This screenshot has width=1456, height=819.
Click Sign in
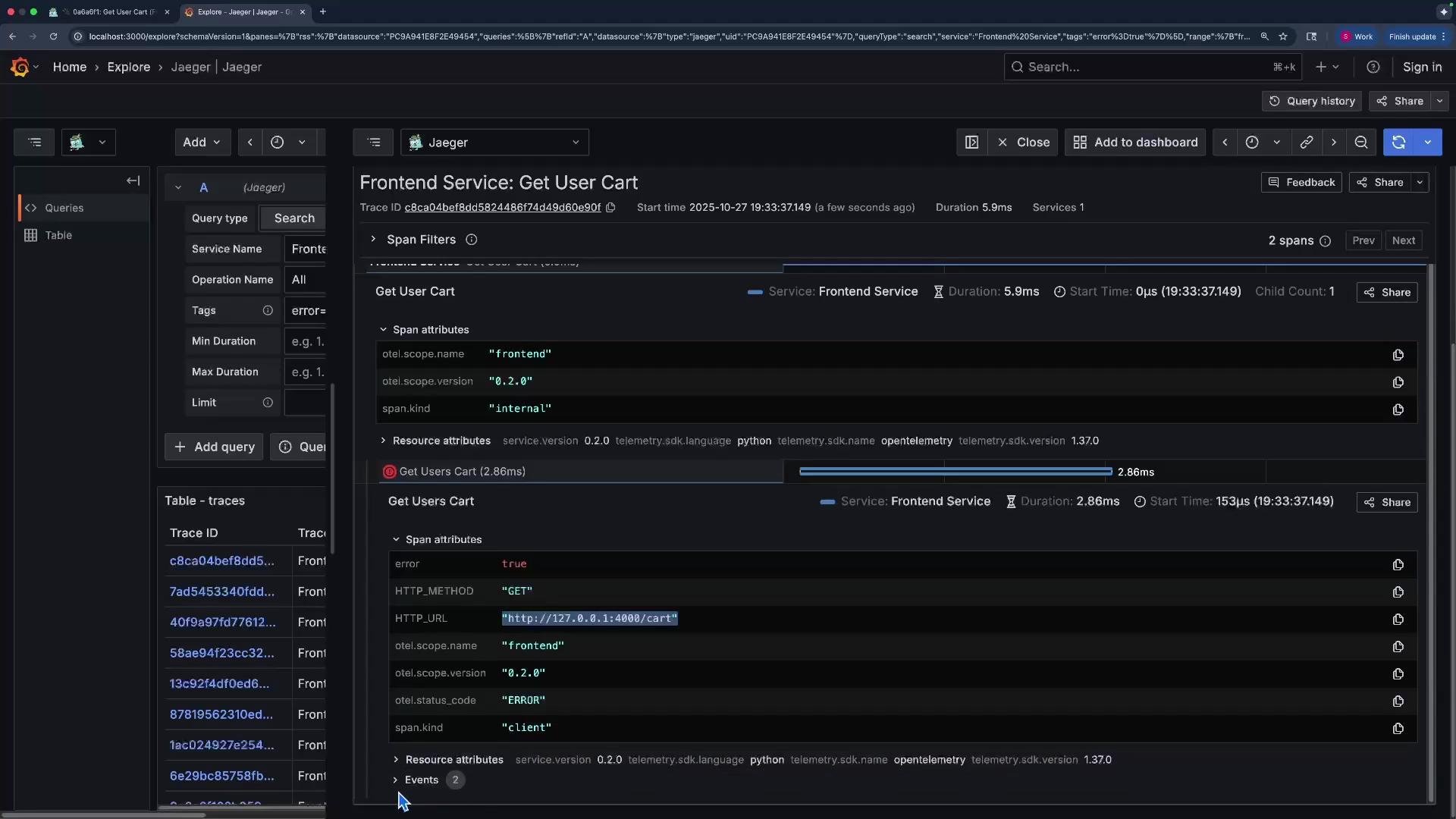pyautogui.click(x=1422, y=67)
